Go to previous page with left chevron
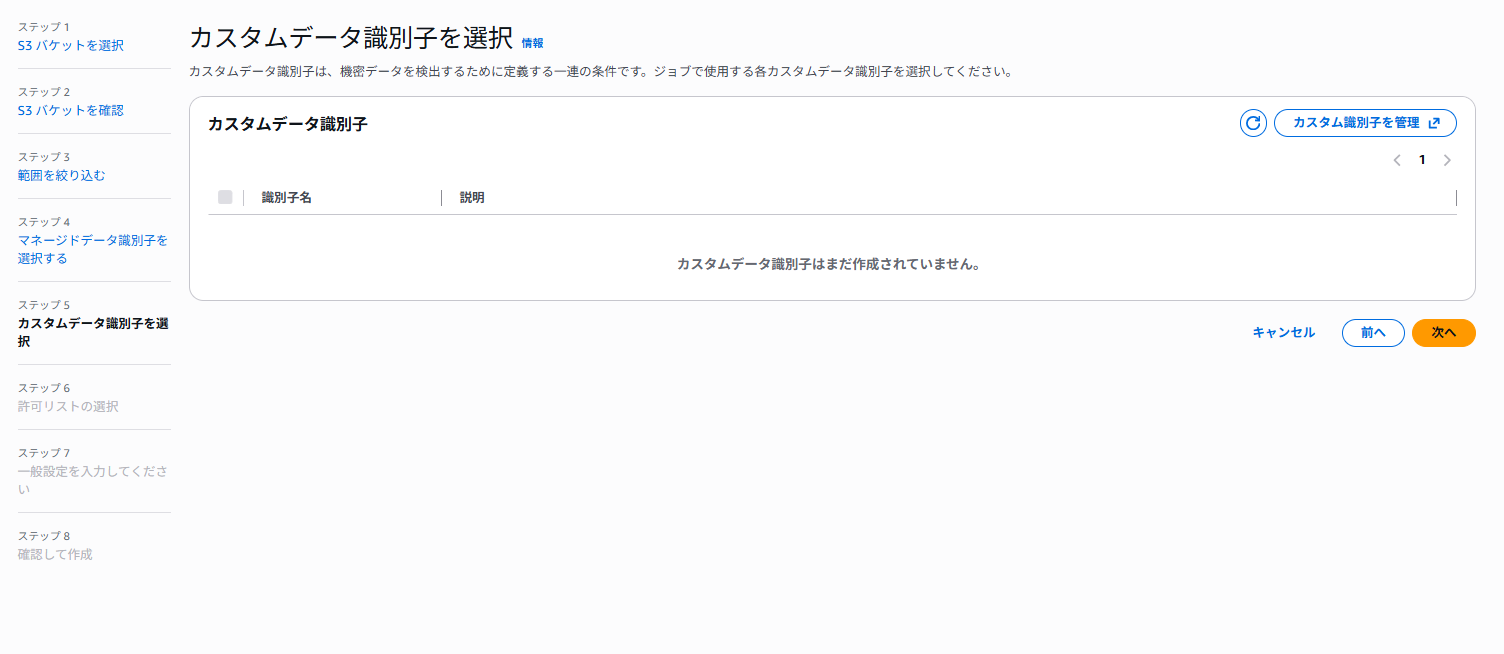The image size is (1504, 654). [1397, 160]
